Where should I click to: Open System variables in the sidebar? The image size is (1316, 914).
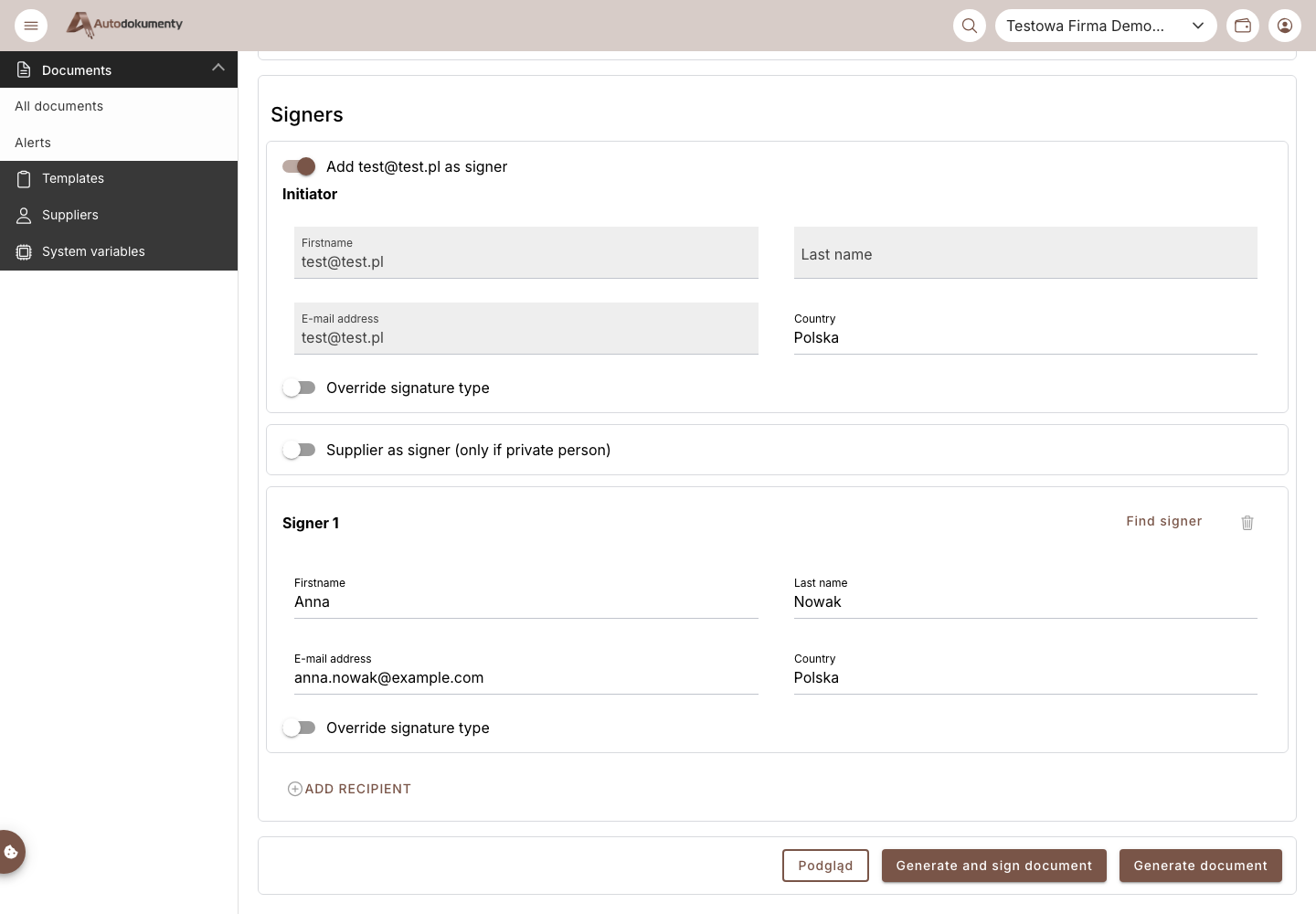(x=119, y=251)
